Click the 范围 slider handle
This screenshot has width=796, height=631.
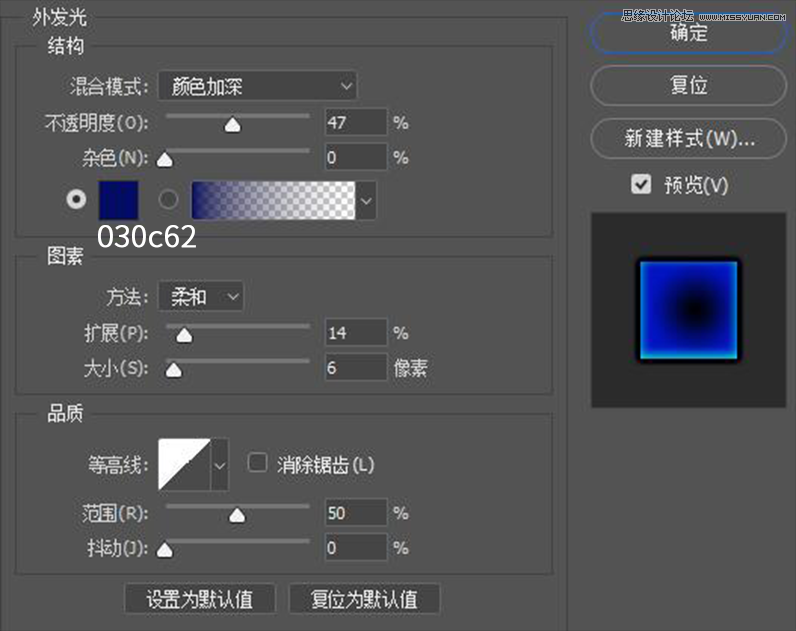click(x=237, y=516)
